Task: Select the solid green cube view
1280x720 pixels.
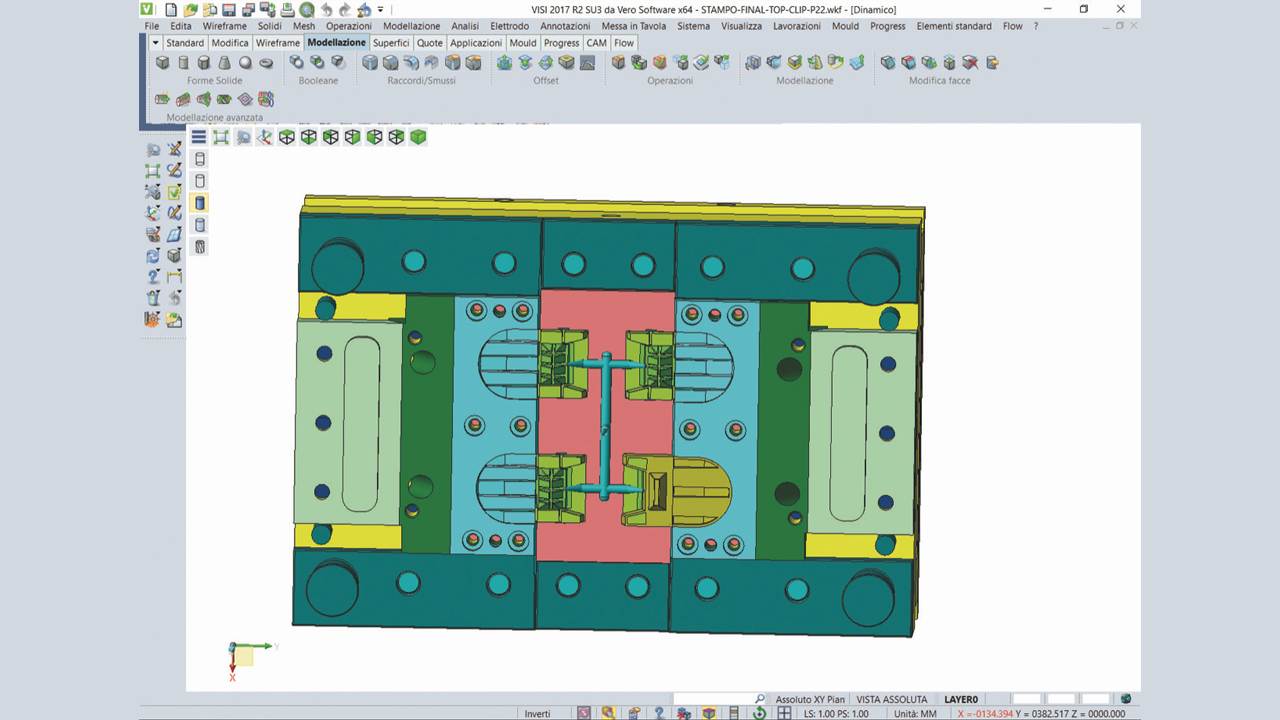Action: point(418,137)
